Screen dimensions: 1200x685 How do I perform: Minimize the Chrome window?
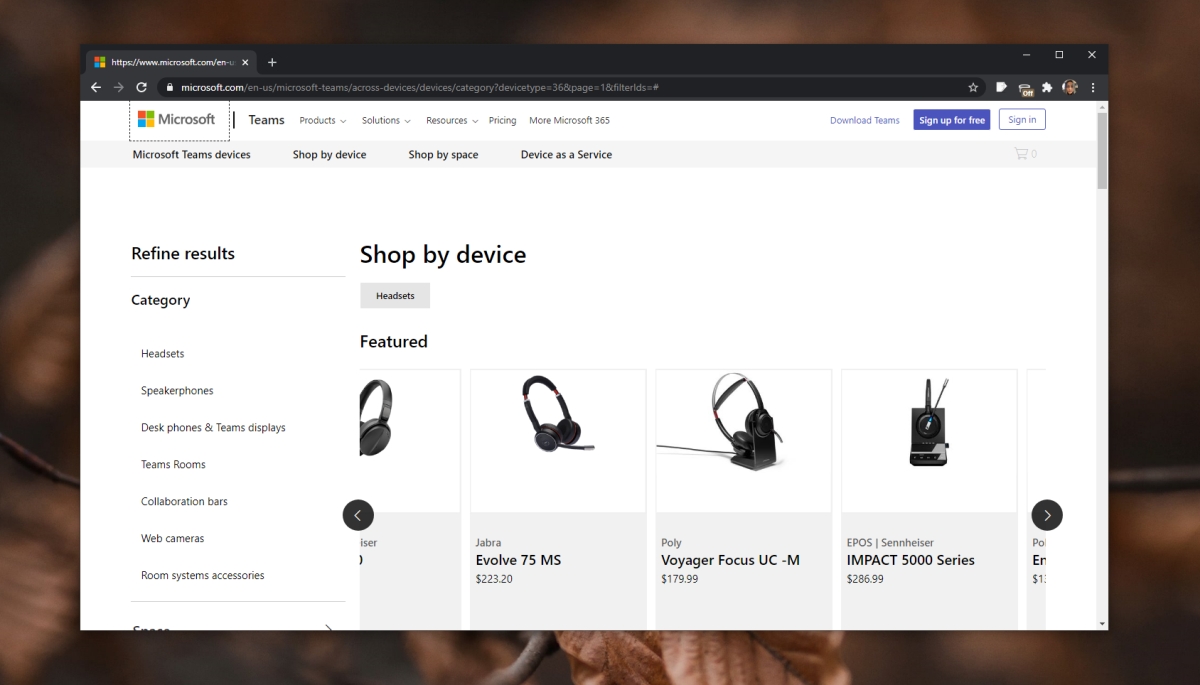click(1026, 55)
